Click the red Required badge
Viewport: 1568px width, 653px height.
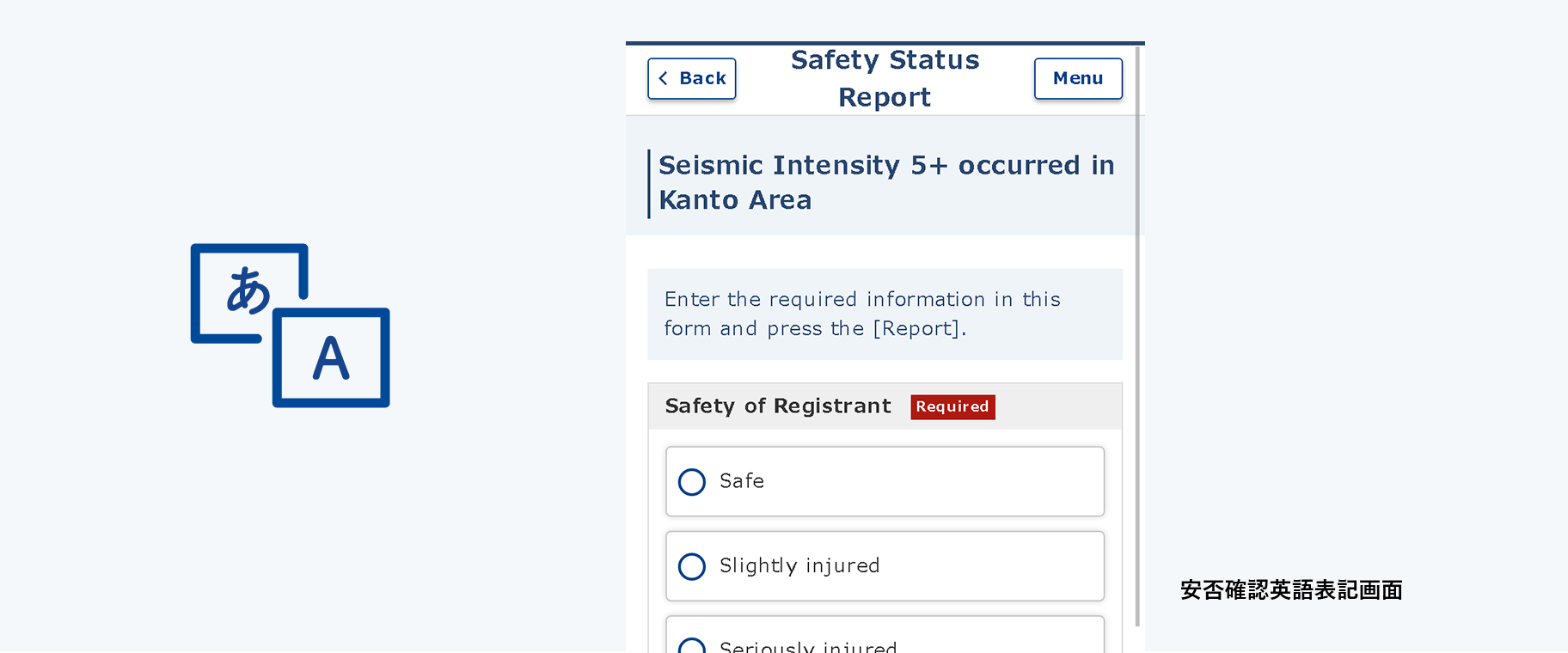pyautogui.click(x=952, y=406)
